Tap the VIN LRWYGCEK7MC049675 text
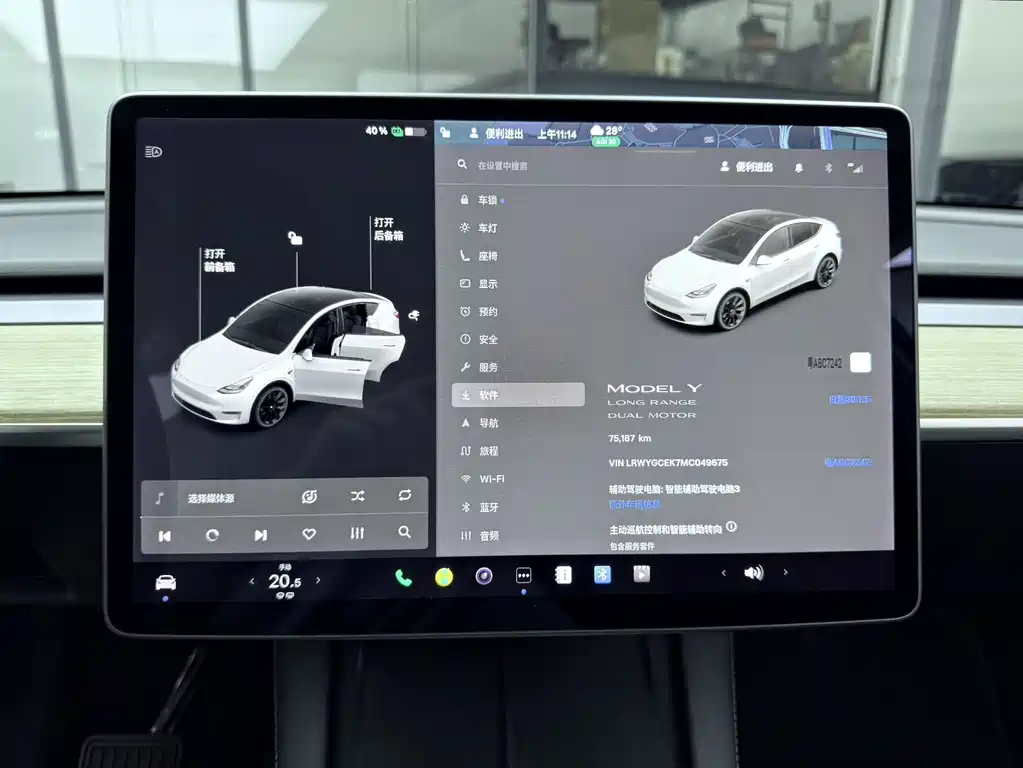 point(667,463)
